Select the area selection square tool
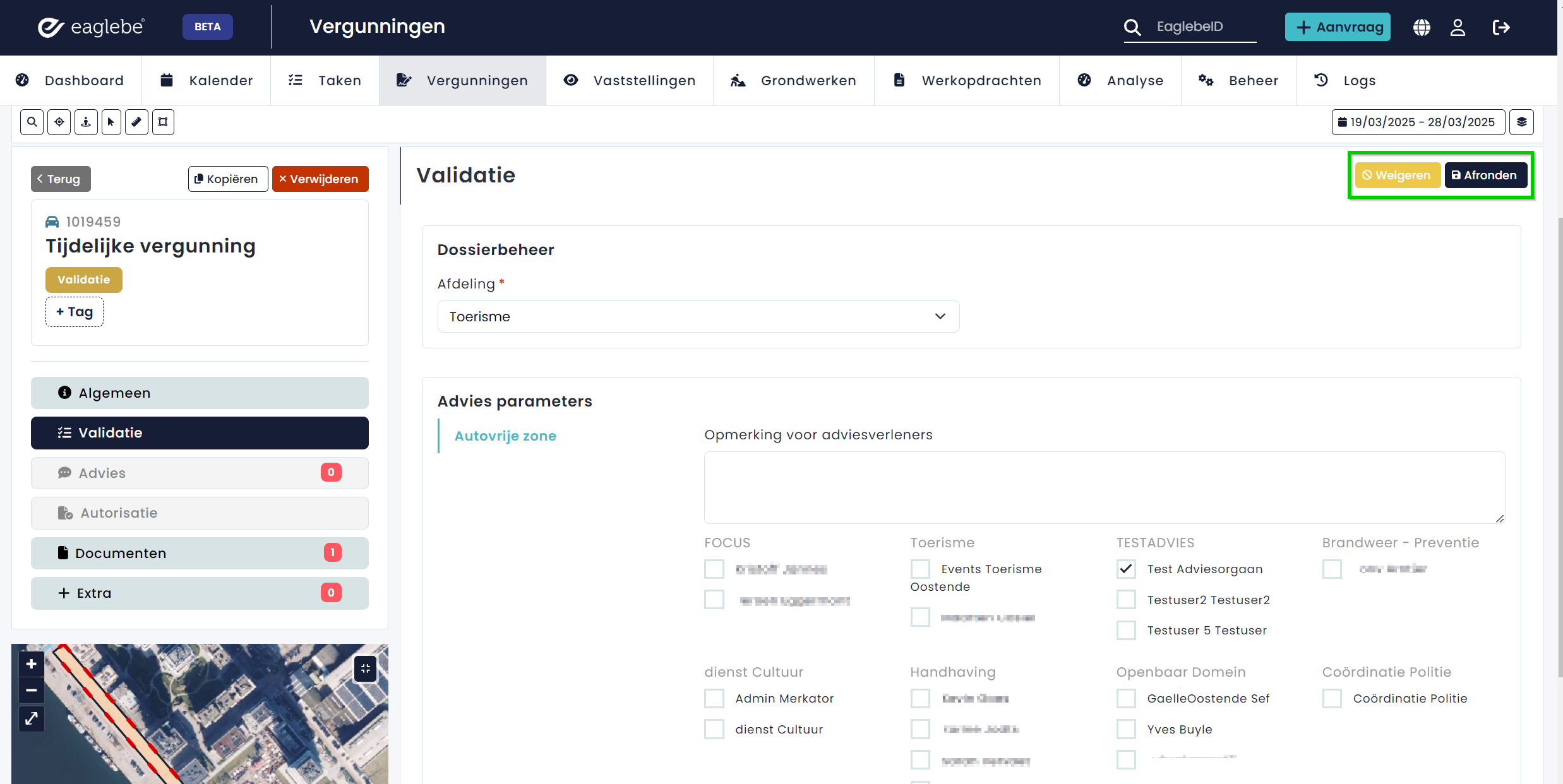The image size is (1563, 784). click(x=163, y=122)
